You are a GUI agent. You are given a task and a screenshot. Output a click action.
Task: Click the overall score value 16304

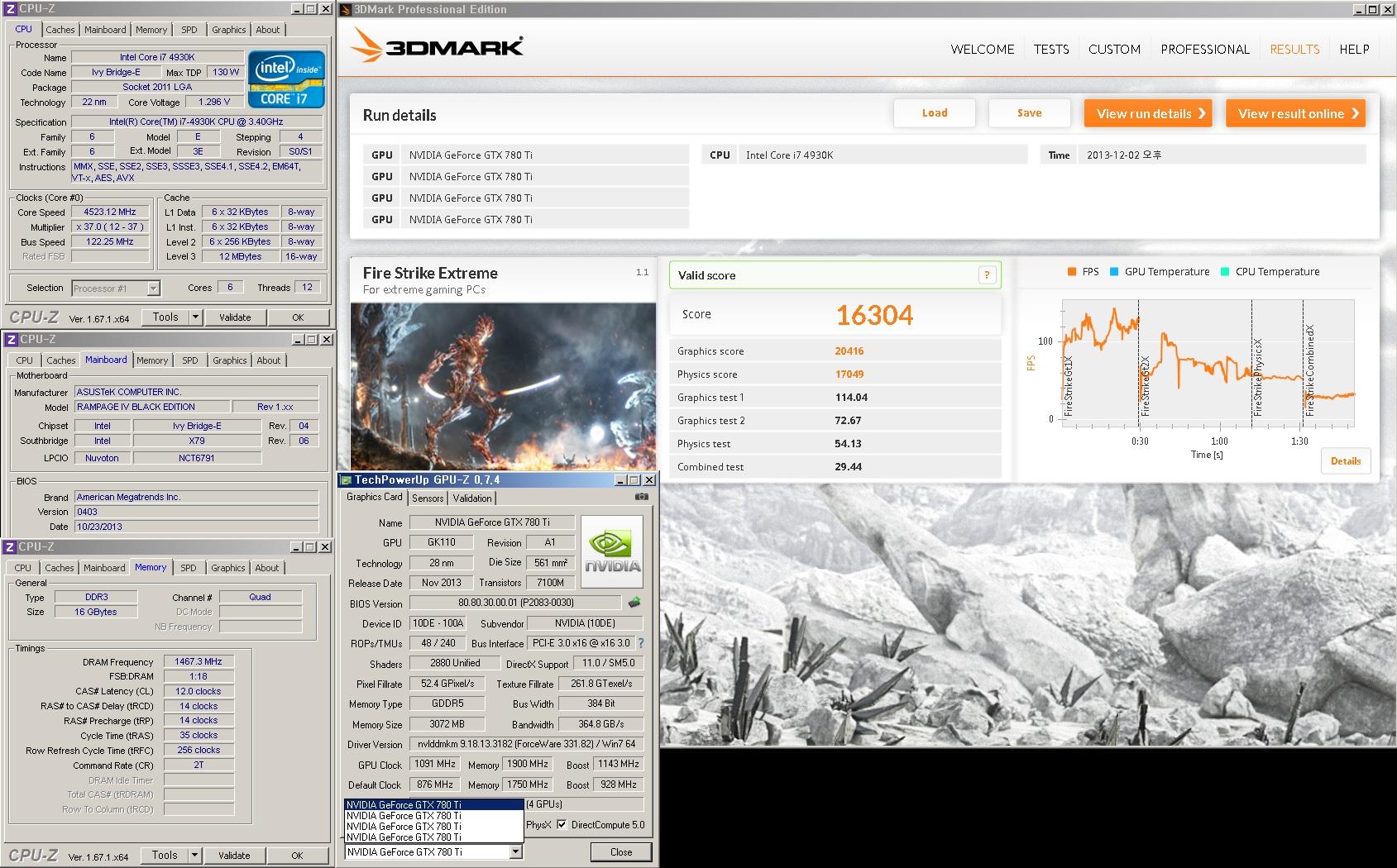(874, 315)
